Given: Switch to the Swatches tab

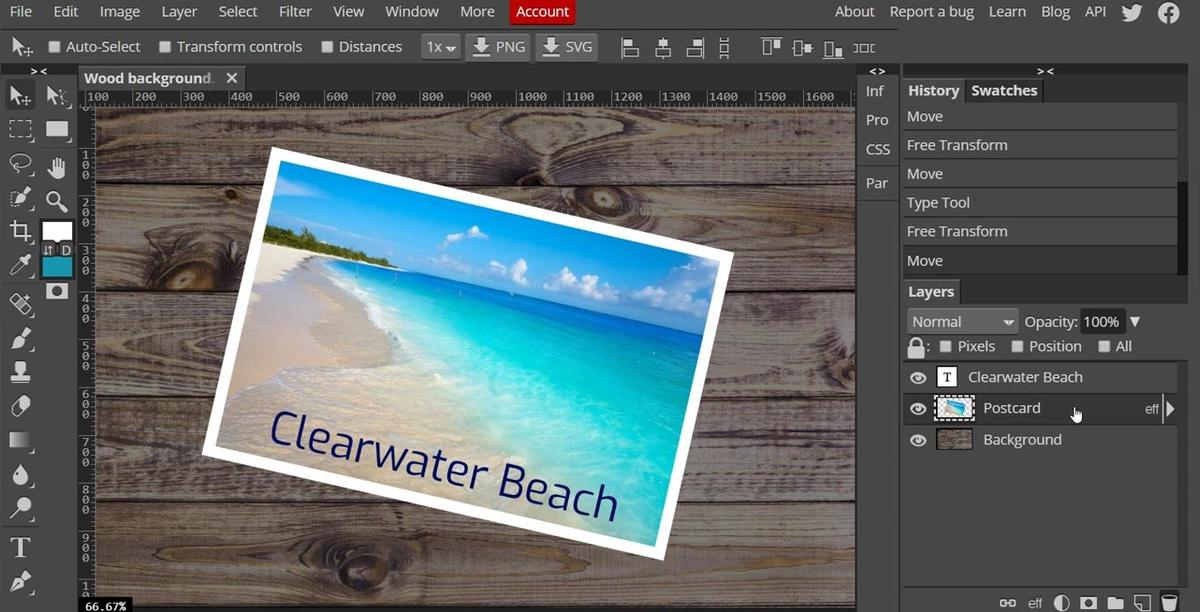Looking at the screenshot, I should (1004, 90).
